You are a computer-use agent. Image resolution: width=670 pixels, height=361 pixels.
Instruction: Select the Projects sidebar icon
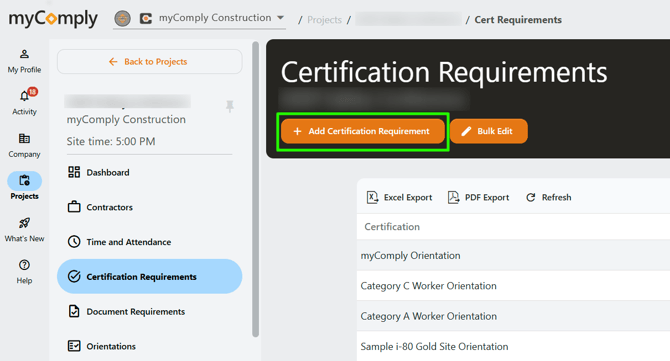click(24, 181)
